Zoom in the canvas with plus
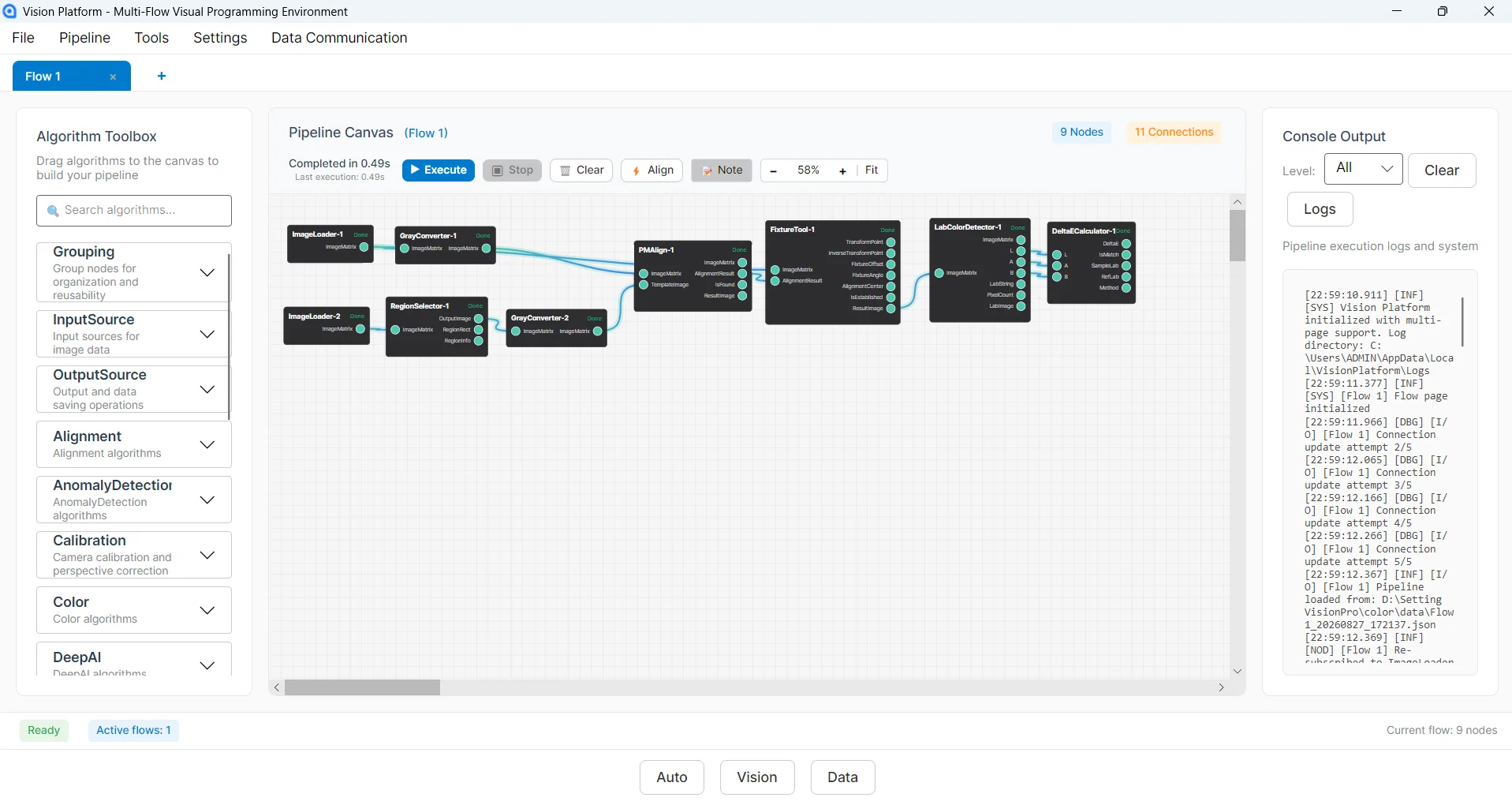 tap(843, 170)
